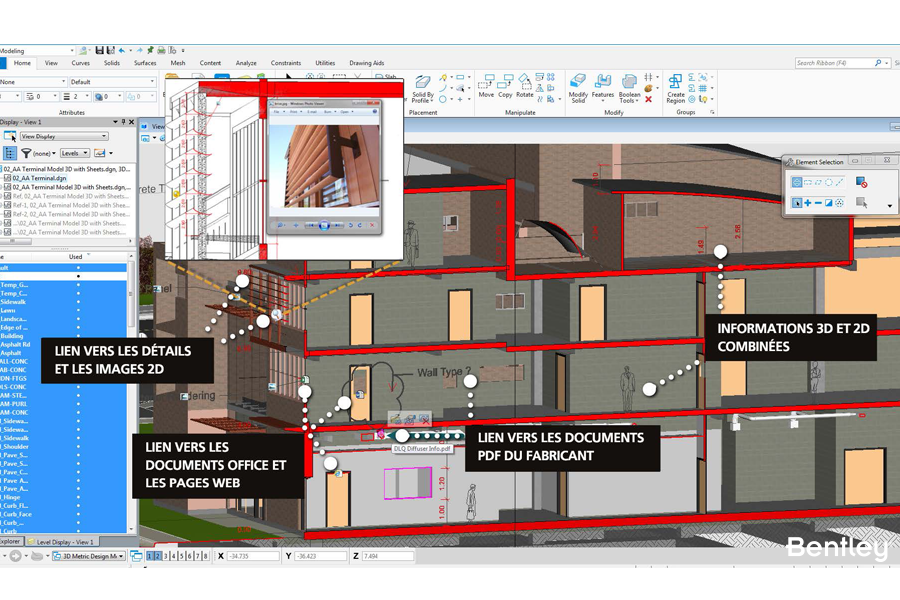Click the Features tool icon
900x600 pixels.
[x=602, y=87]
